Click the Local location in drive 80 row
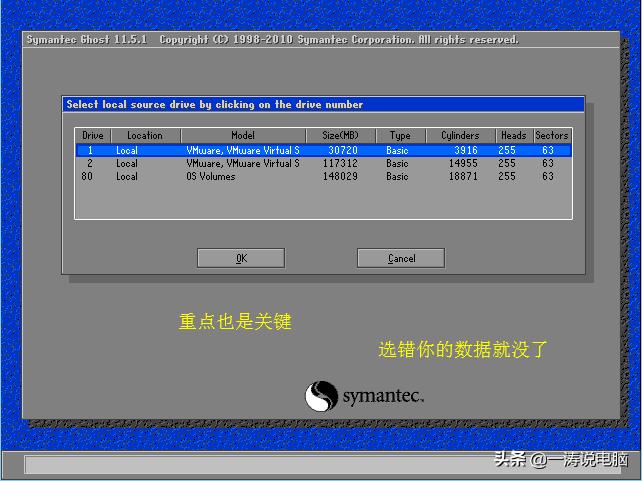The width and height of the screenshot is (642, 481). tap(127, 176)
